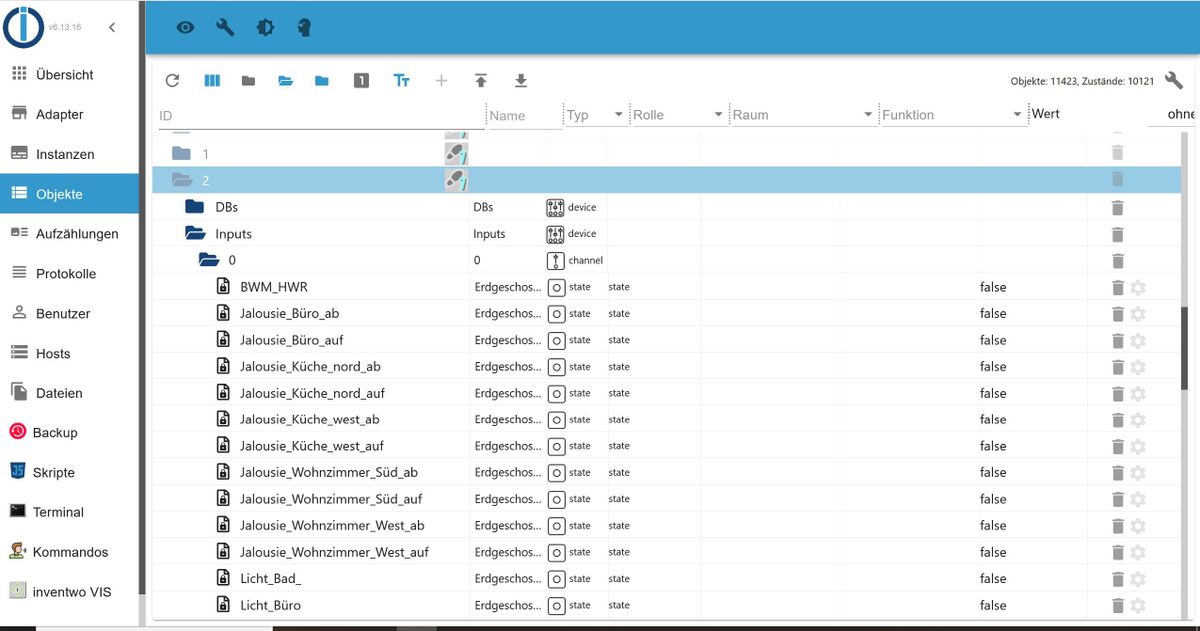Add a new object with plus icon
Image resolution: width=1200 pixels, height=631 pixels.
[441, 81]
